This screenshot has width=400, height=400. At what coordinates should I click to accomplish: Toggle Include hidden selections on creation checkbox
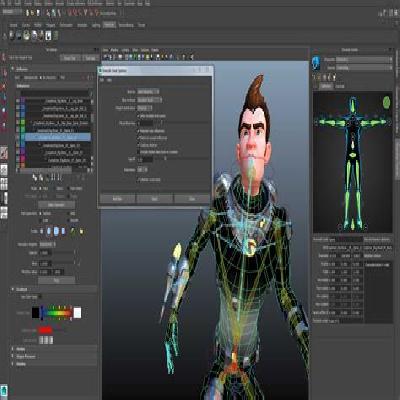point(139,152)
